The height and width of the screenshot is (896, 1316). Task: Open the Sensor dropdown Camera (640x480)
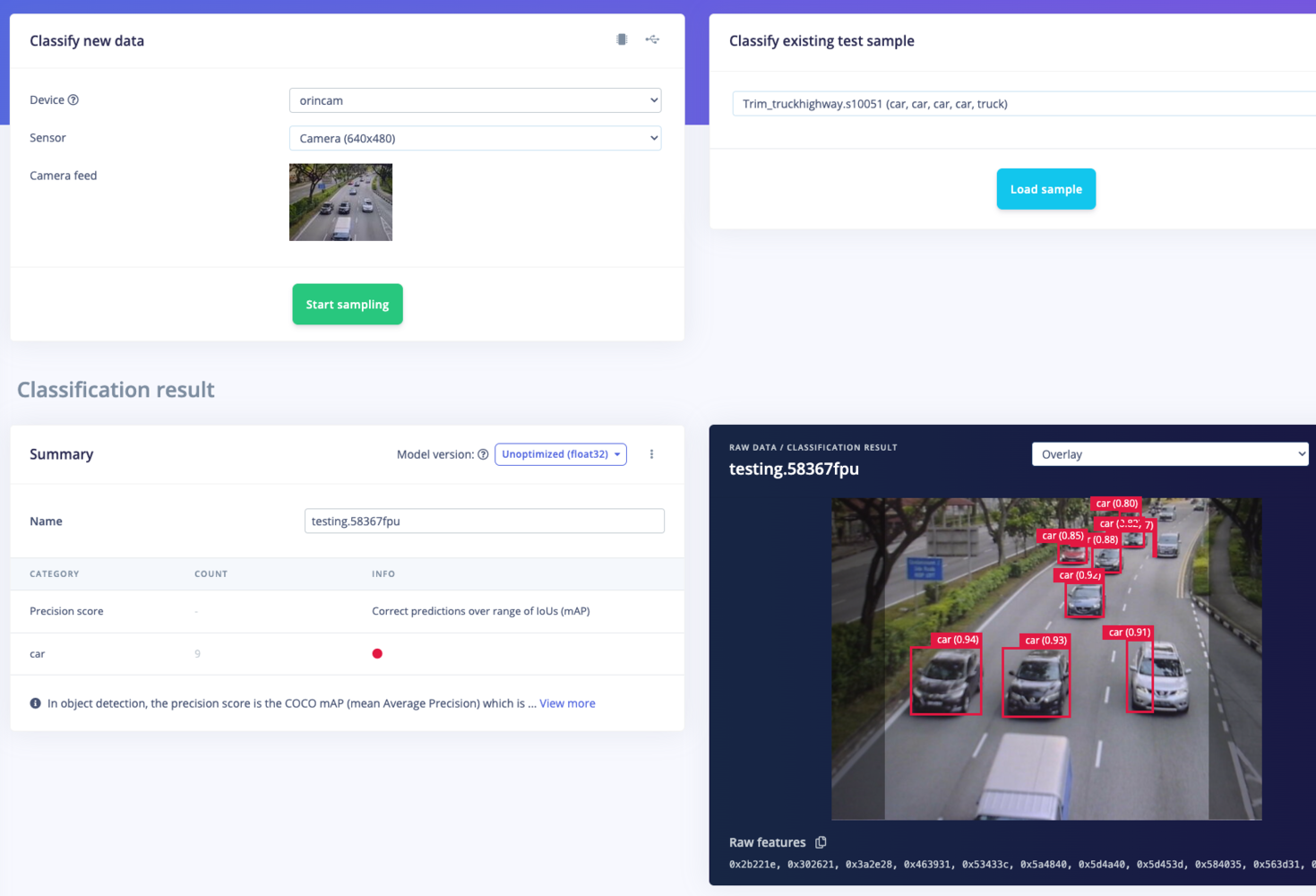(475, 138)
